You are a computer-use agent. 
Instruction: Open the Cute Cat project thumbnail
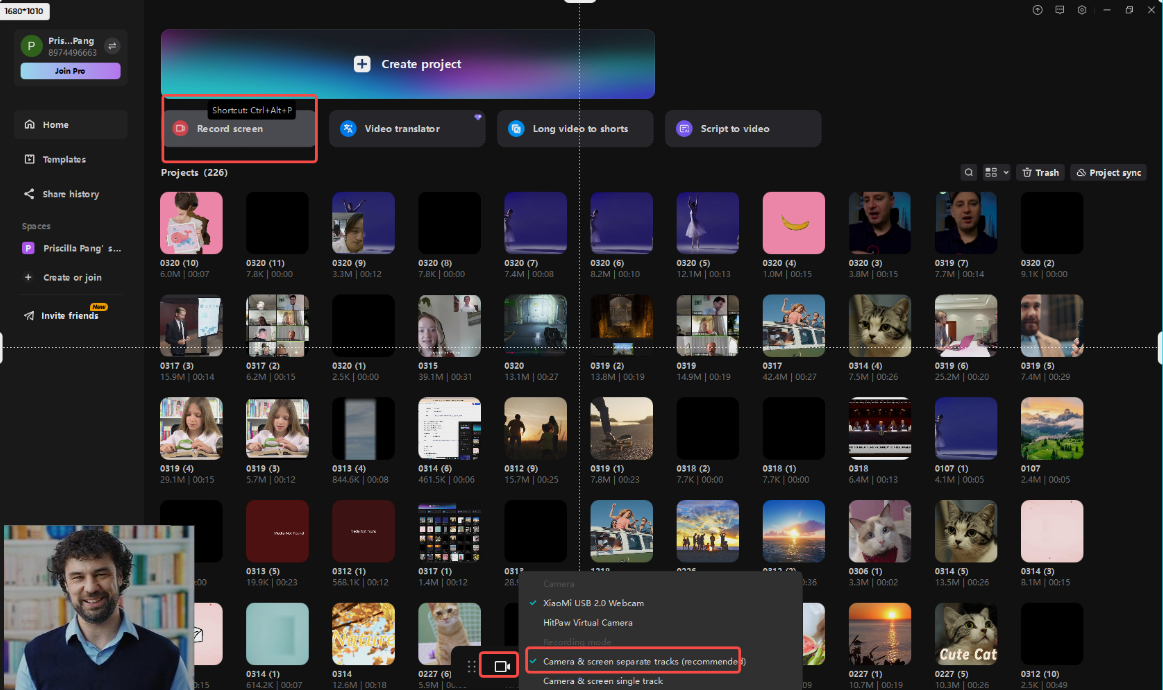965,633
